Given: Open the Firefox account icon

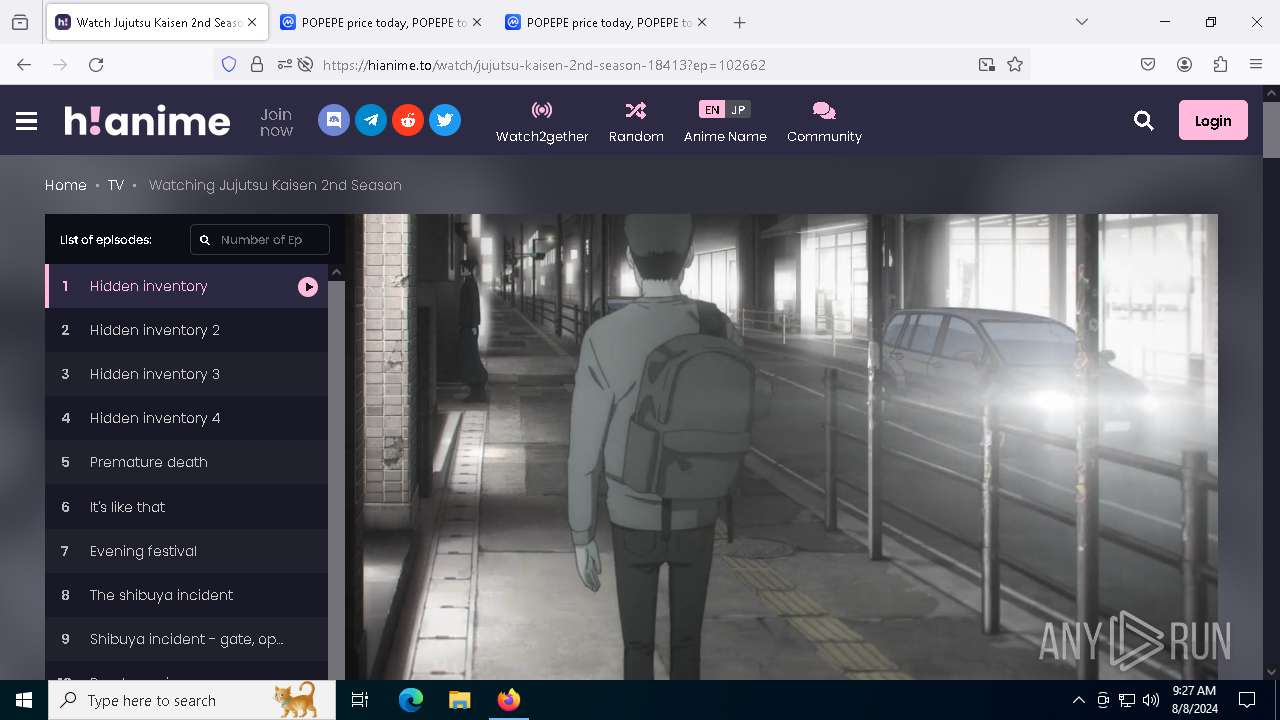Looking at the screenshot, I should point(1184,64).
